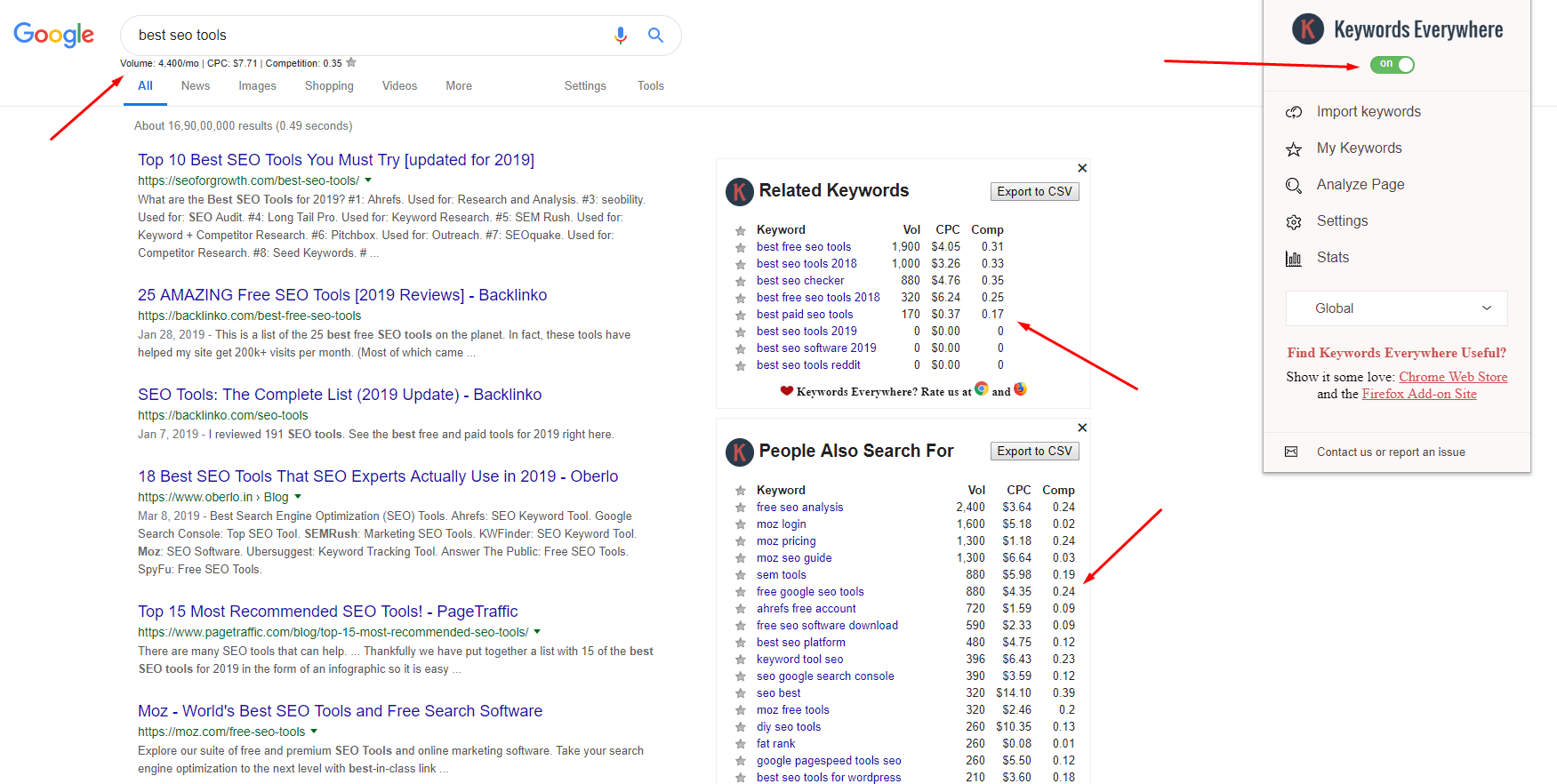1557x784 pixels.
Task: Star the search query volume line
Action: (x=351, y=62)
